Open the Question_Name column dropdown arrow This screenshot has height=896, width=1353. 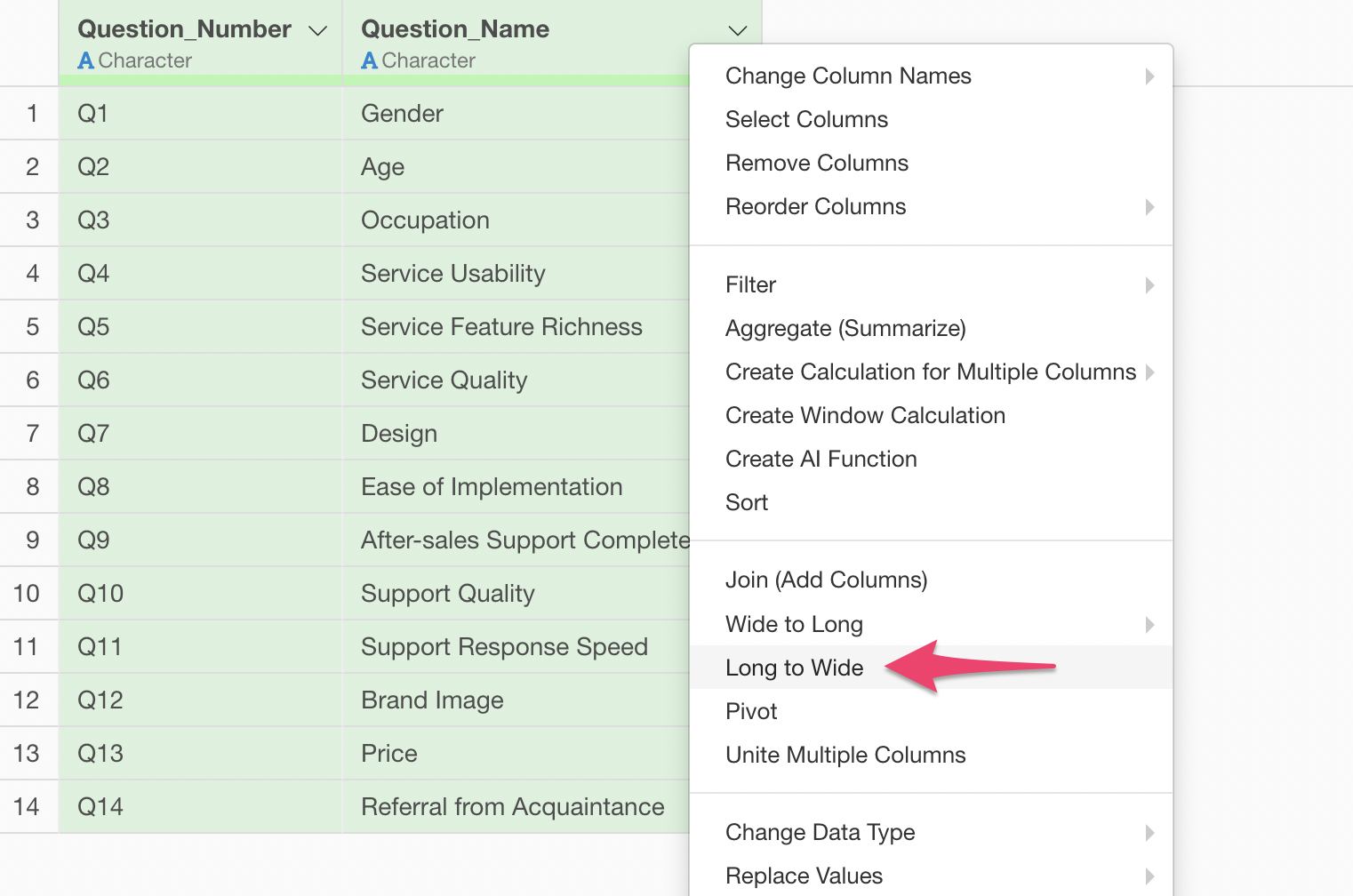737,31
